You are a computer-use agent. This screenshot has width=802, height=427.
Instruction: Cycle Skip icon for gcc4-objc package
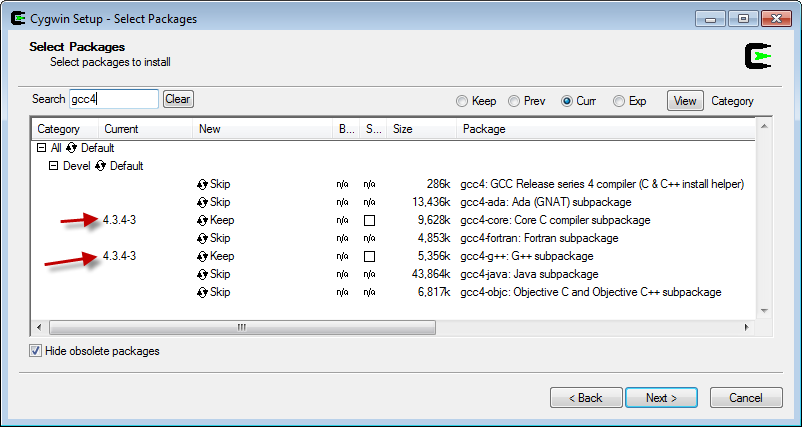pos(203,293)
